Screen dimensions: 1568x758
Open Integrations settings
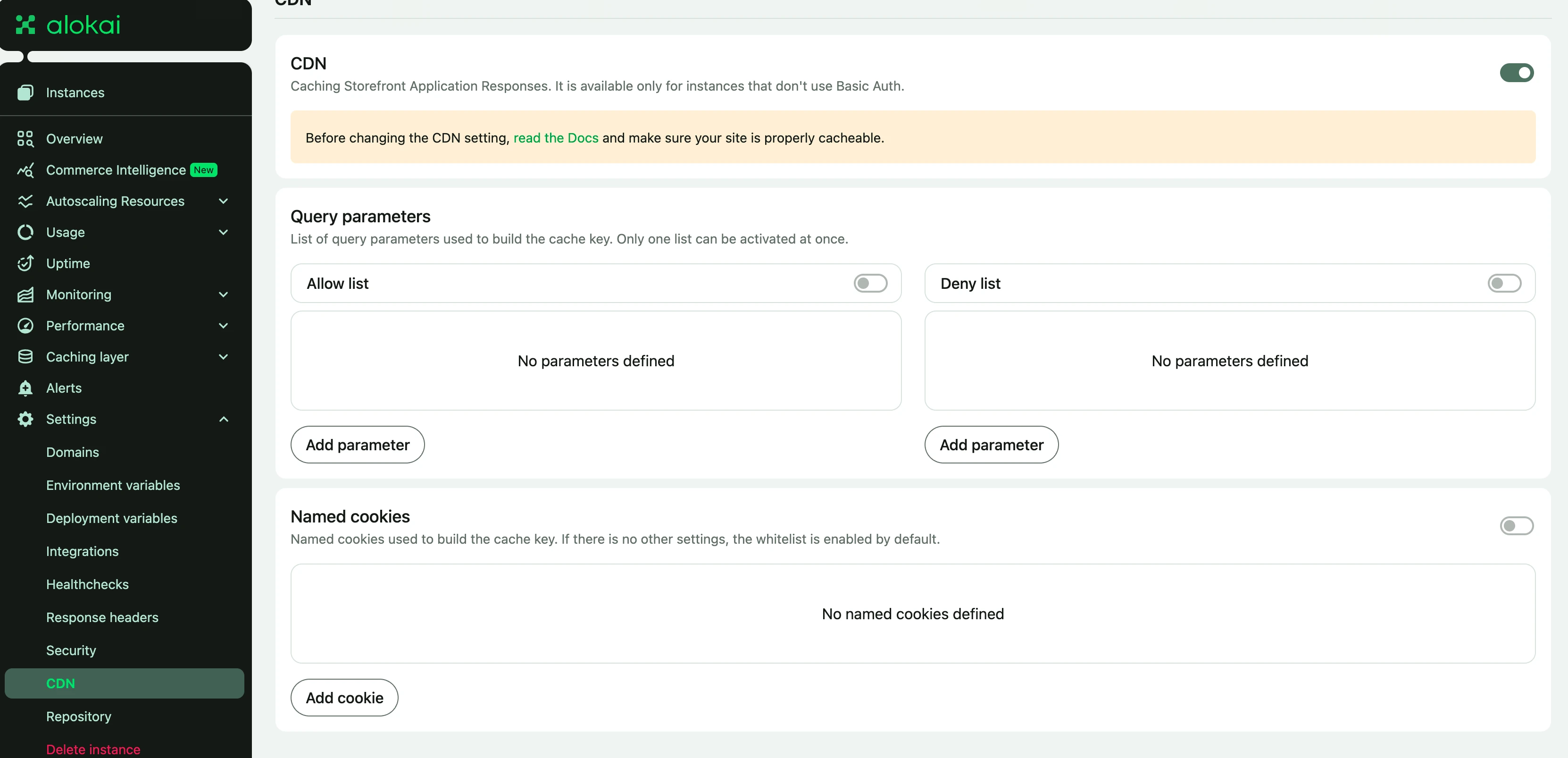tap(82, 551)
